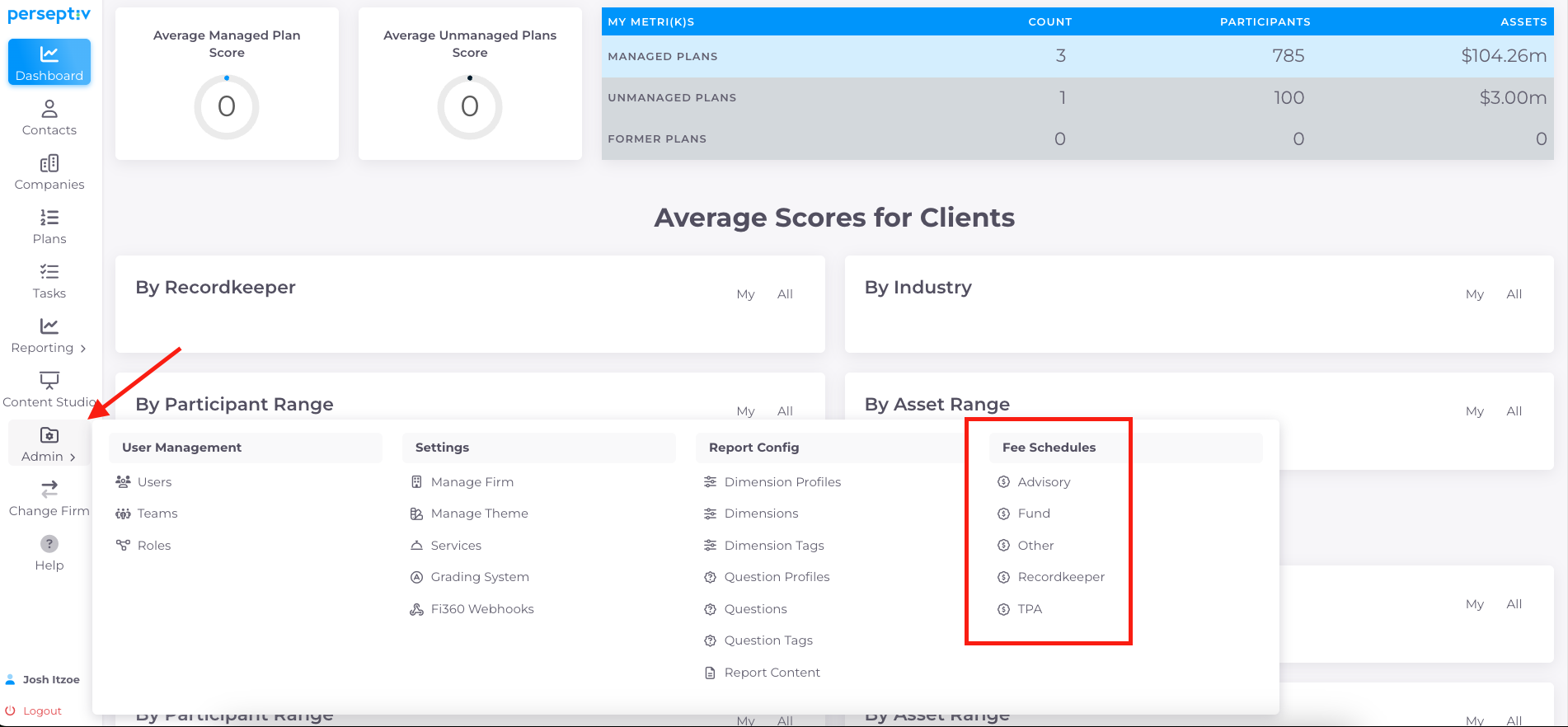Click the Fi360 Webhooks icon
The height and width of the screenshot is (727, 1568).
coord(416,609)
